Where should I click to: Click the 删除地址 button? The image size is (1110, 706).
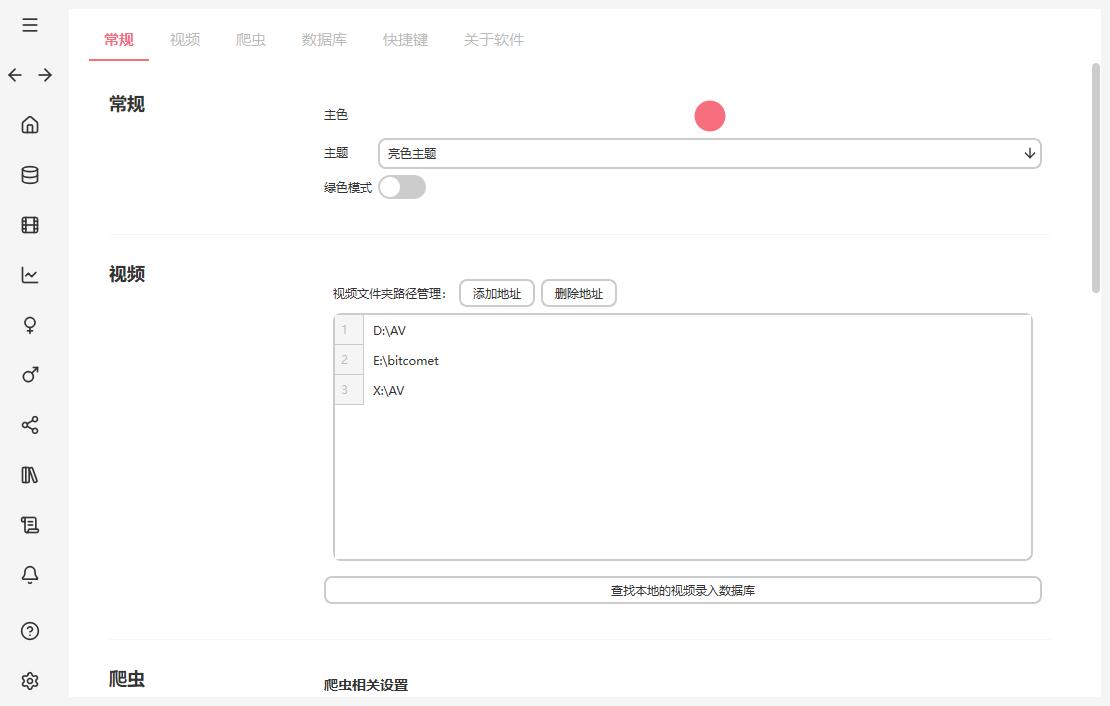click(579, 293)
